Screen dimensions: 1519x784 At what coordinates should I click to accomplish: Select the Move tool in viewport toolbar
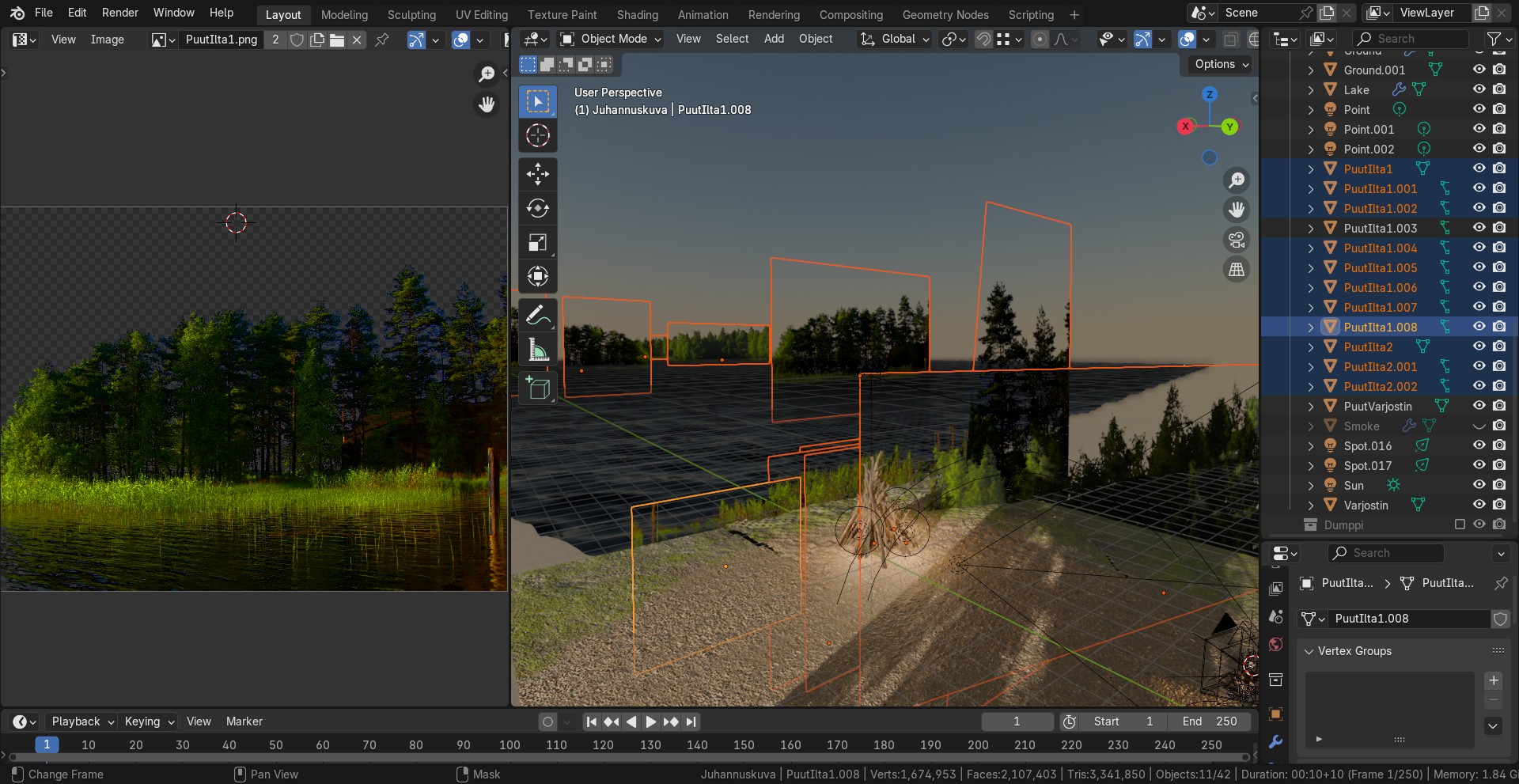(x=538, y=174)
